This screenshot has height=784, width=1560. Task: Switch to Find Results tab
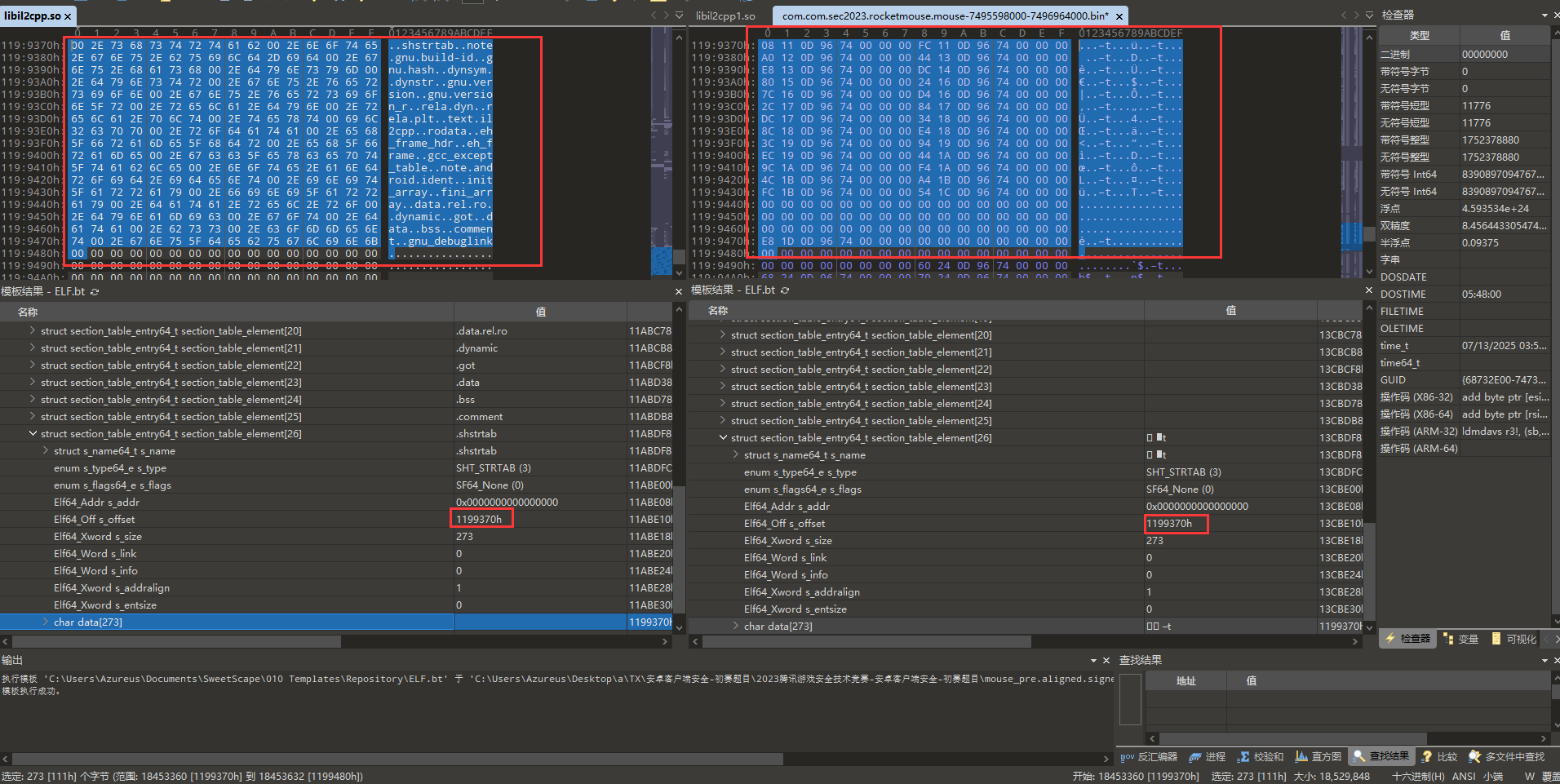pos(1382,757)
